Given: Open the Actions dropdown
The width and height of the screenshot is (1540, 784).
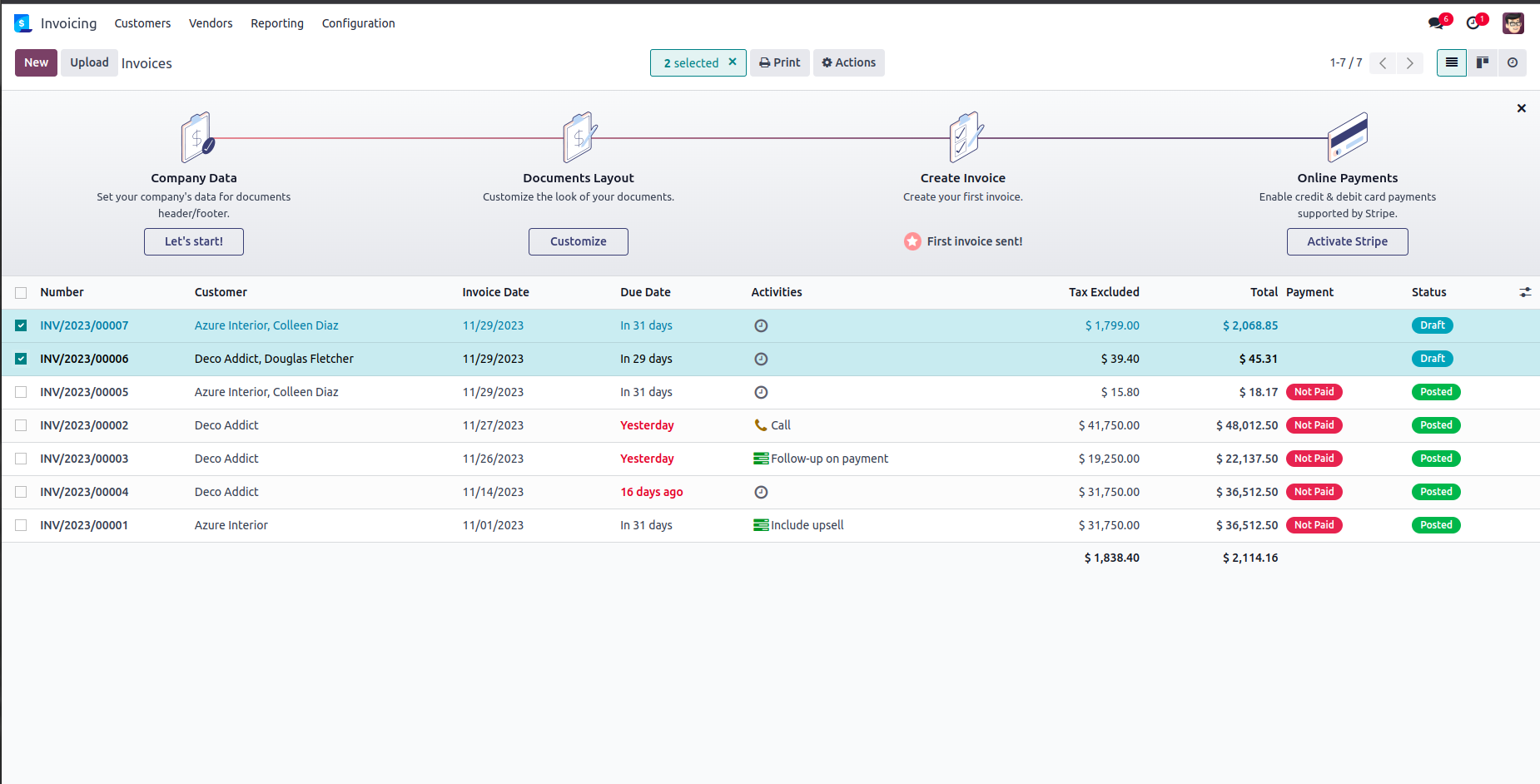Looking at the screenshot, I should (848, 62).
